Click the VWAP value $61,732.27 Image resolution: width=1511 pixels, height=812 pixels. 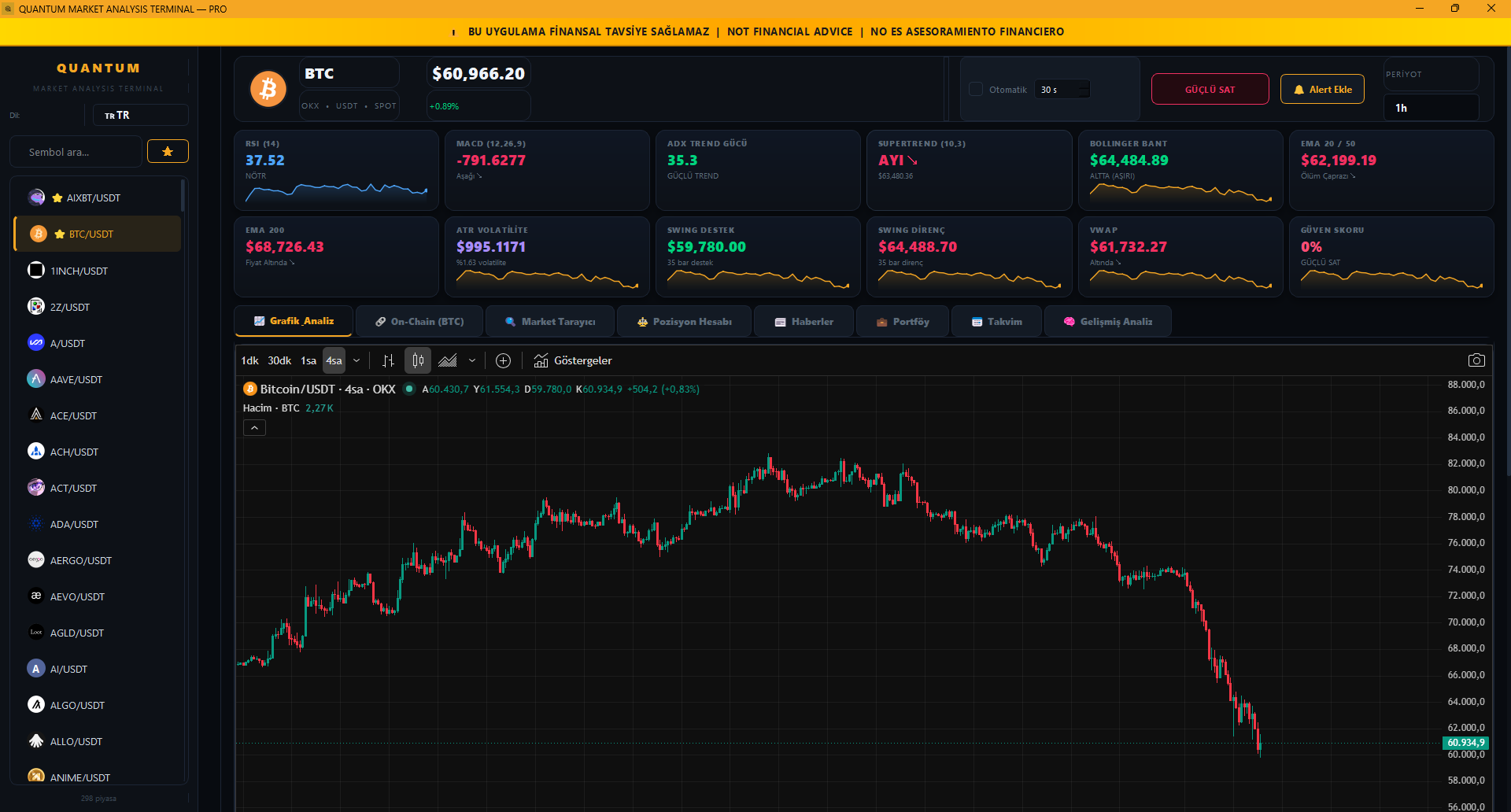point(1128,246)
